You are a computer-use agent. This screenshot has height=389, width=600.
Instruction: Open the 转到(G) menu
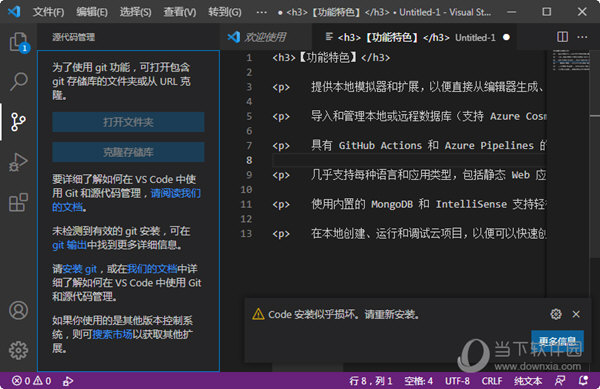[x=225, y=12]
